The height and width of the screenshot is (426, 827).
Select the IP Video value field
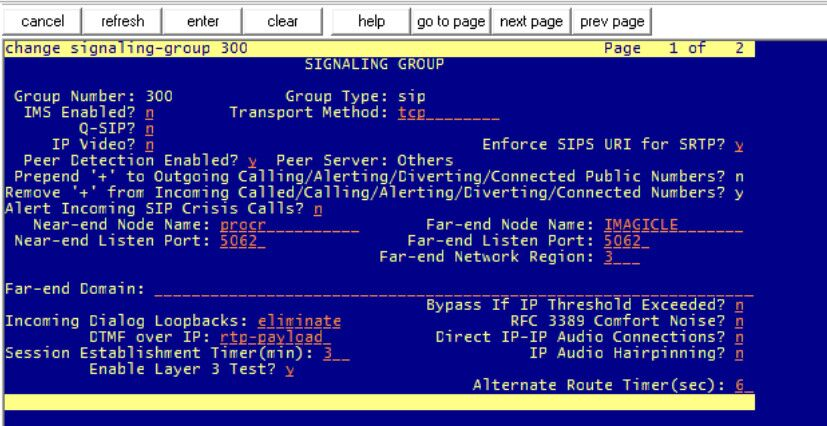(149, 144)
